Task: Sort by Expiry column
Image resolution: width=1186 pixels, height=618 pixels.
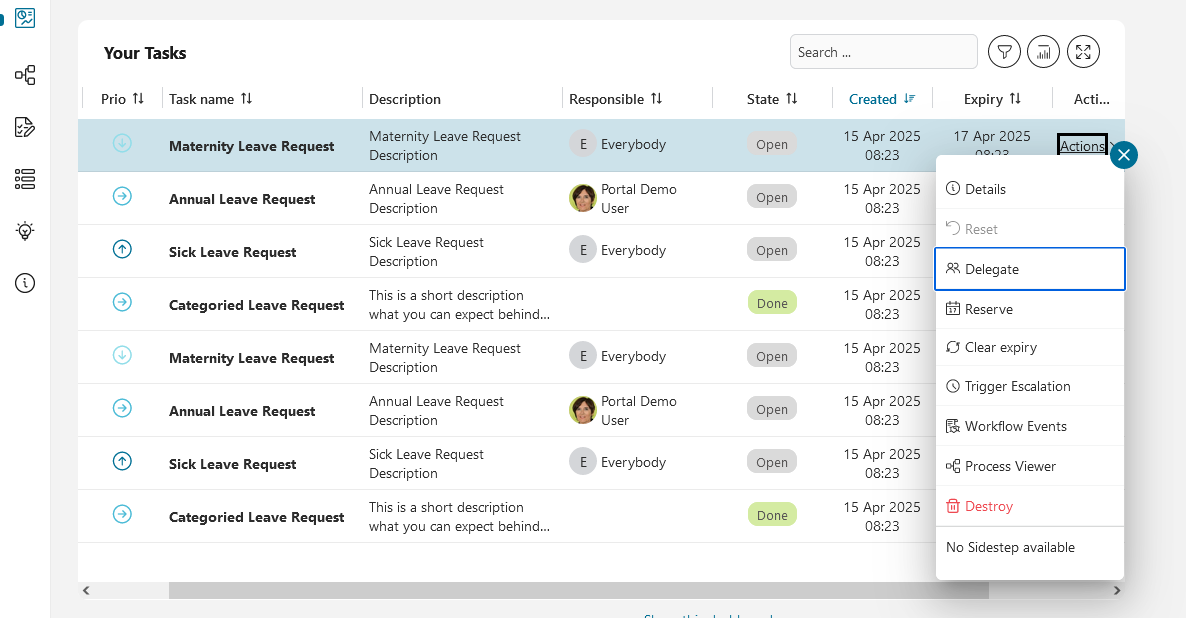Action: (1015, 99)
